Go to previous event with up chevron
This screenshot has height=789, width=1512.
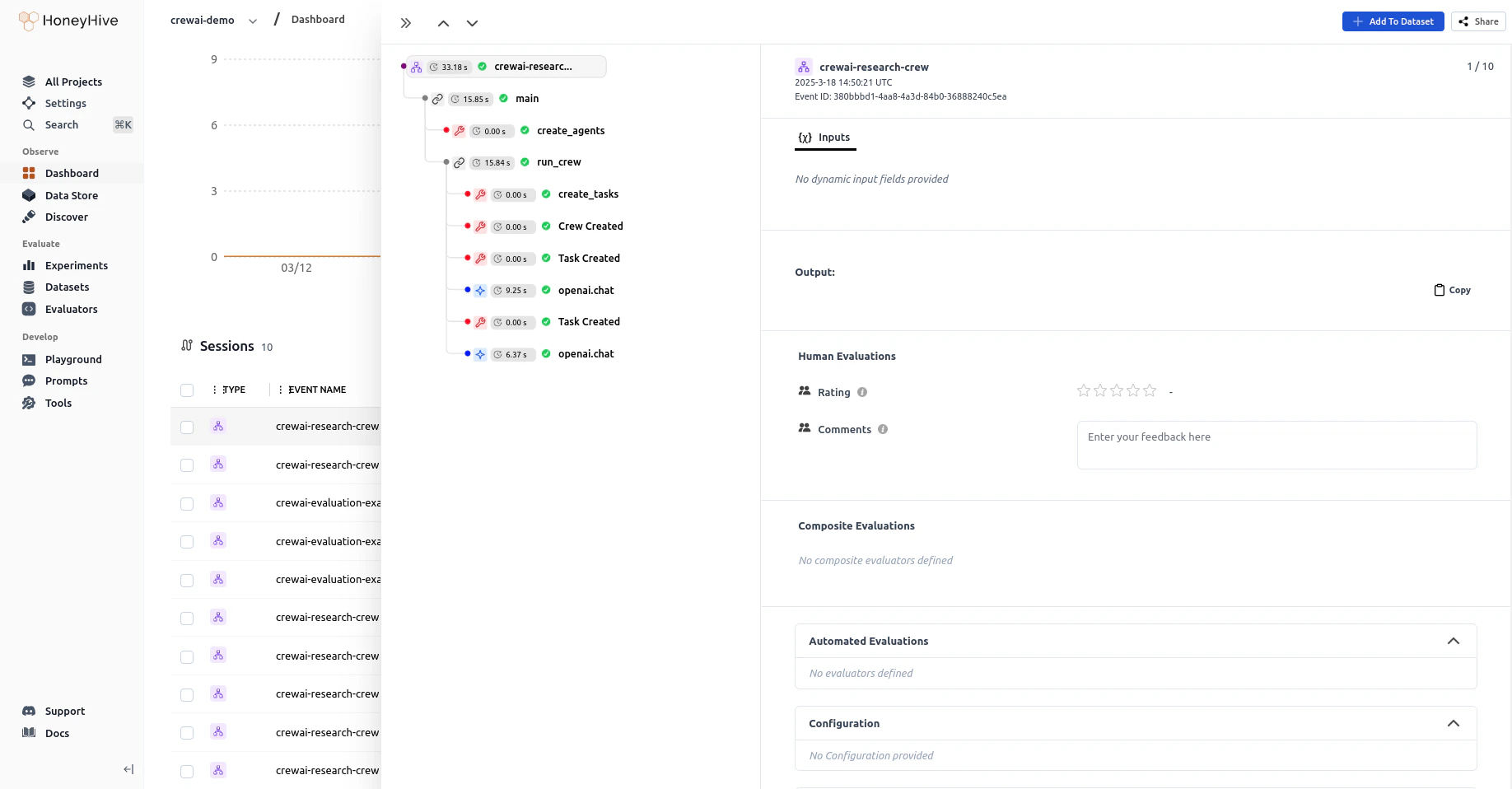(x=443, y=23)
